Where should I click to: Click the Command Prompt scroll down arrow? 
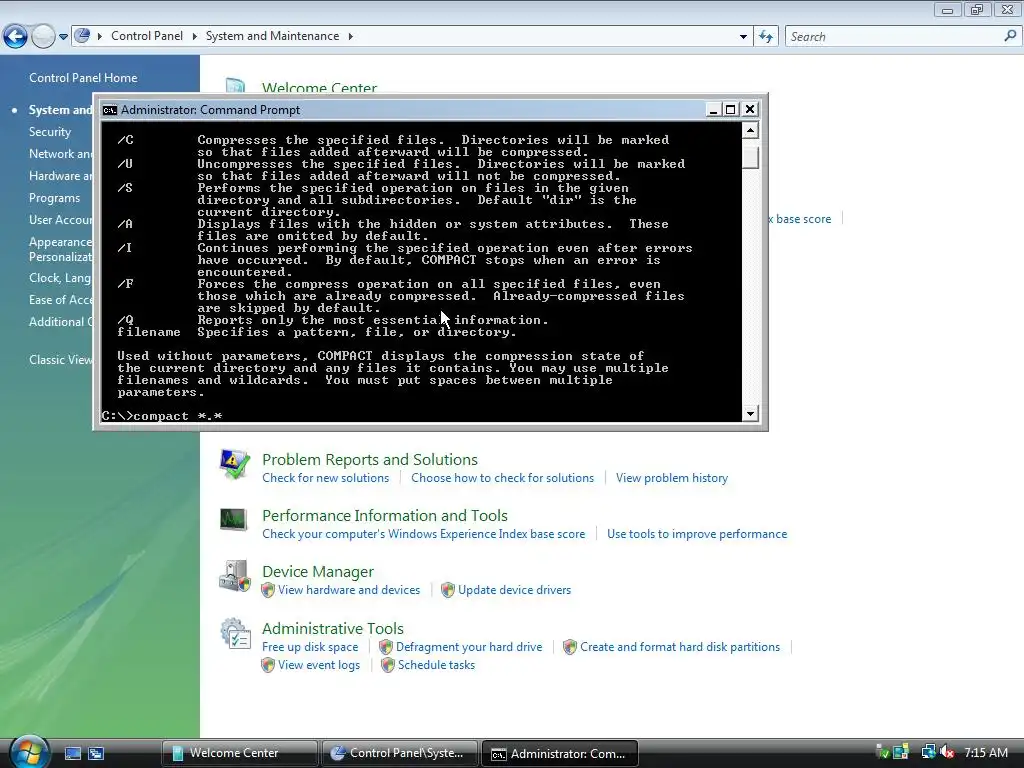(750, 413)
